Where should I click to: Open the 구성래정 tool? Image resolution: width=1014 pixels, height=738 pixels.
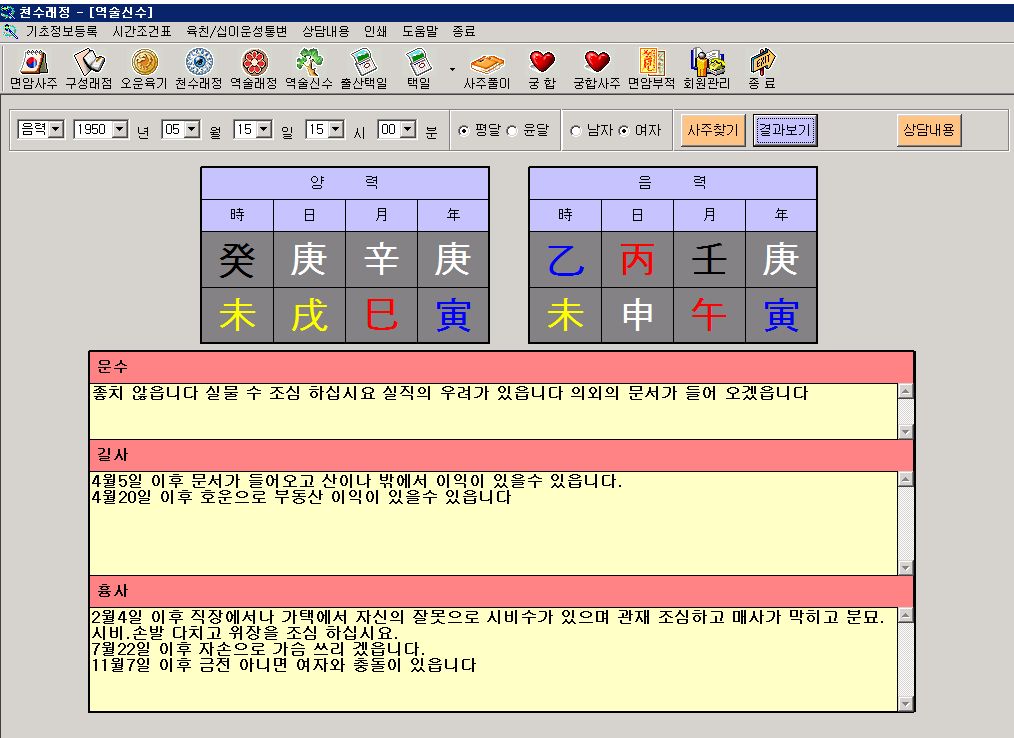click(89, 69)
